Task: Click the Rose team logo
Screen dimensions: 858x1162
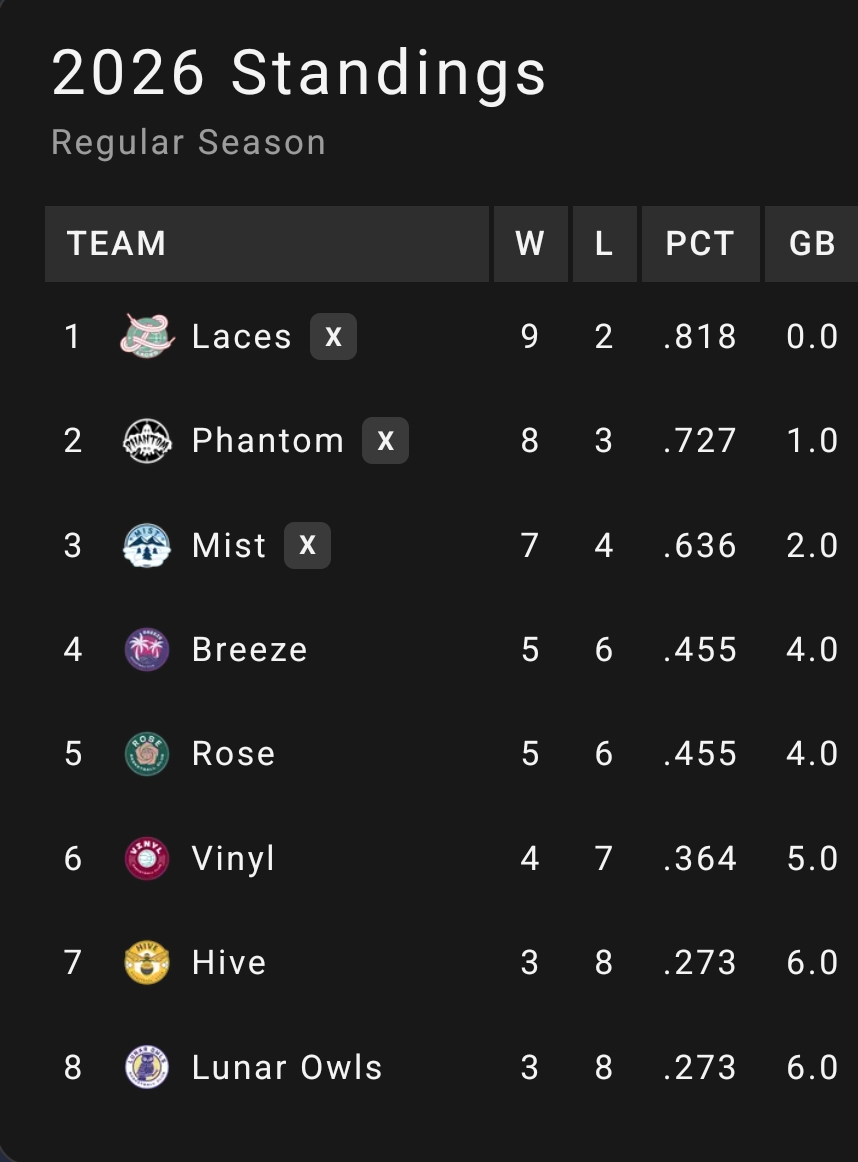Action: pos(147,754)
